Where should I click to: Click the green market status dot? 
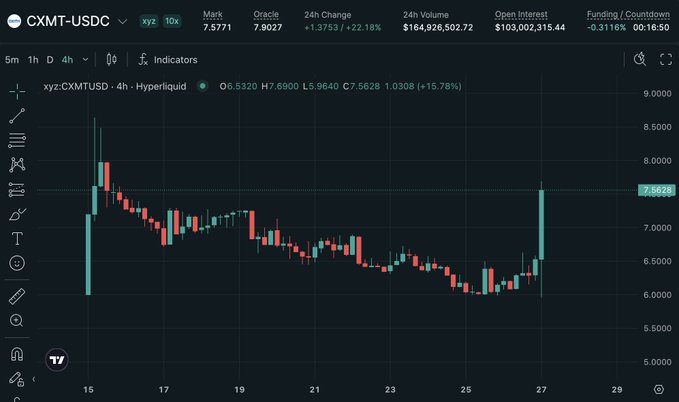tap(202, 86)
